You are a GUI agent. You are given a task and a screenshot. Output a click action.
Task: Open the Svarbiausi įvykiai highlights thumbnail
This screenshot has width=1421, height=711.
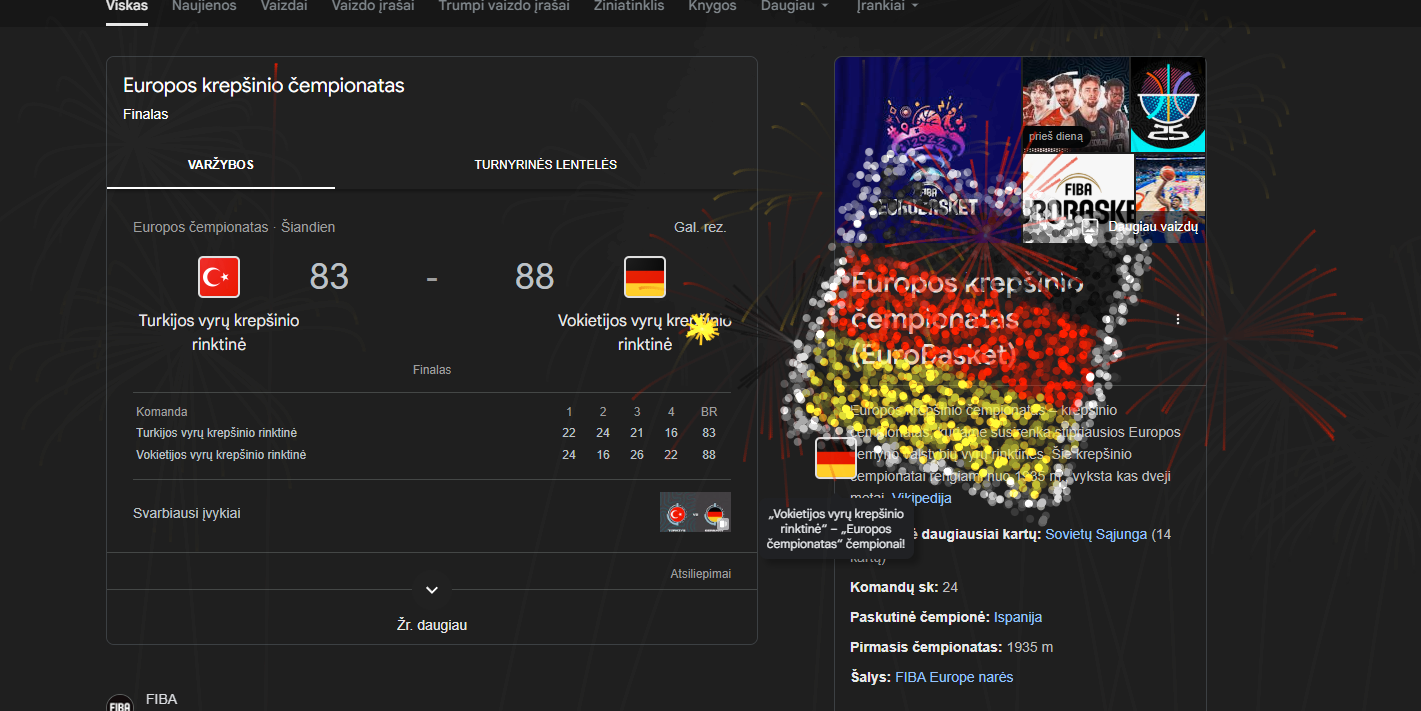click(x=695, y=512)
